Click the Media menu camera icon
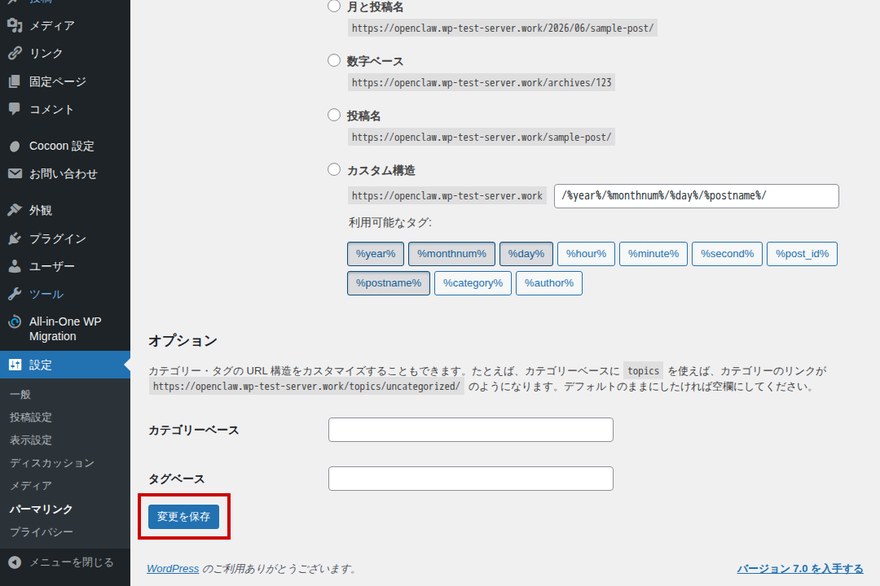Image resolution: width=880 pixels, height=586 pixels. tap(15, 25)
